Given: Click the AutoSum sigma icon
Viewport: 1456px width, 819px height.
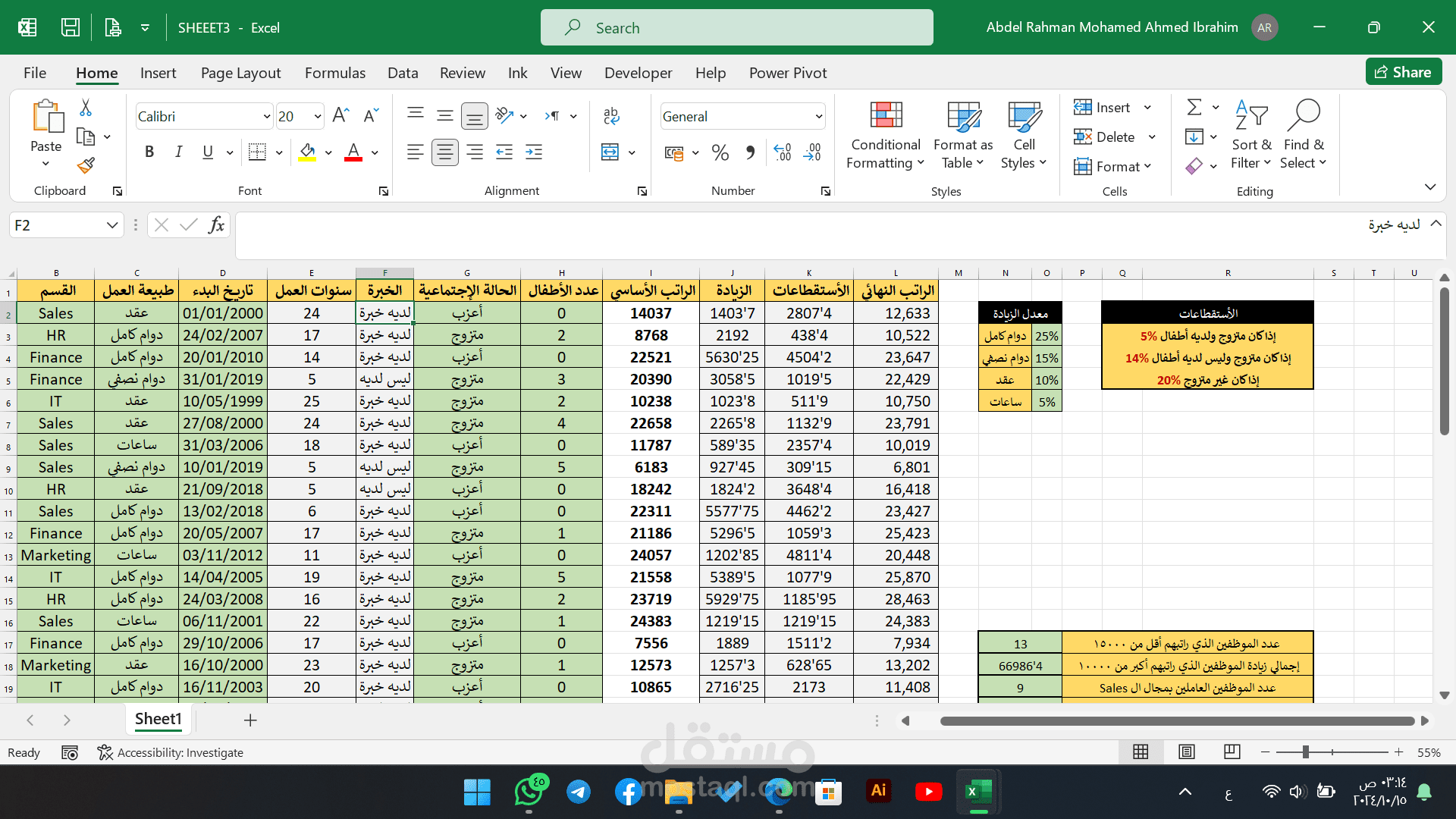Looking at the screenshot, I should point(1194,107).
